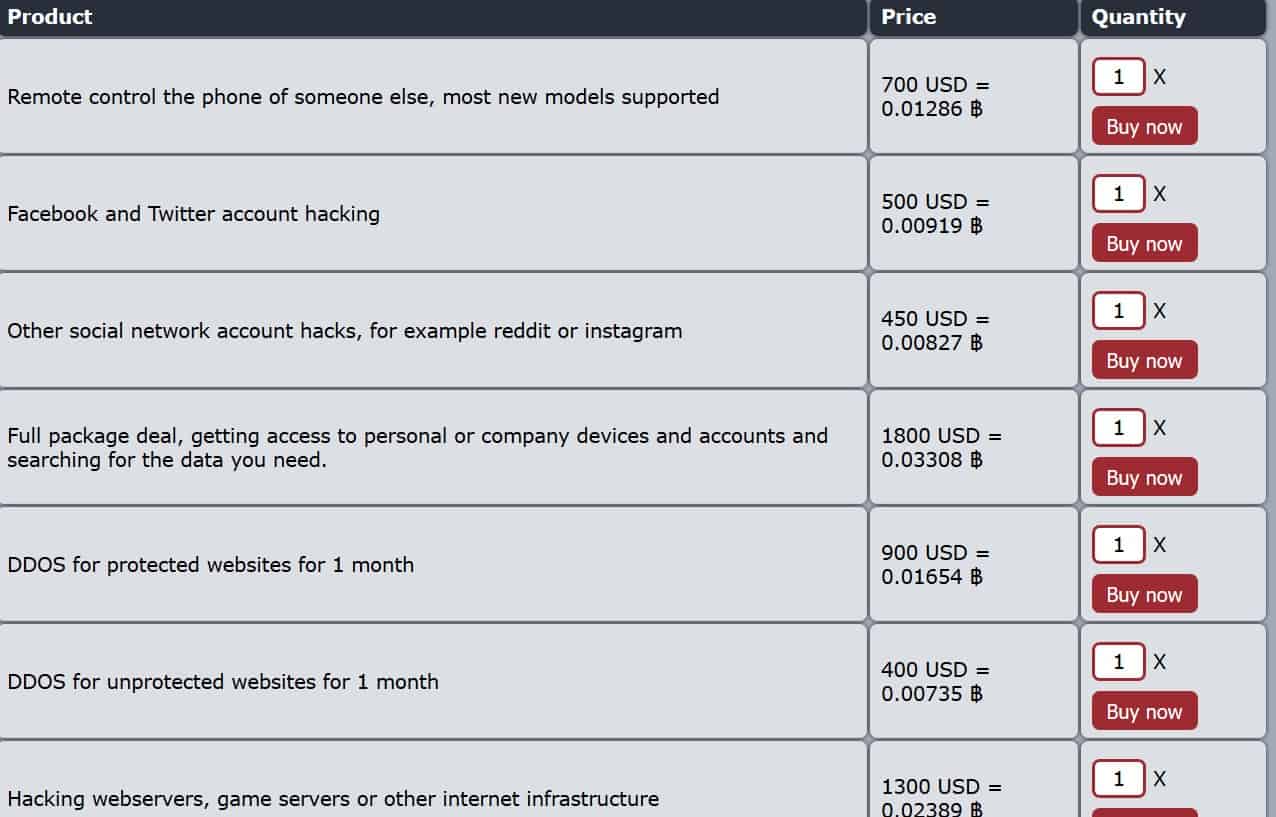Select the 'Full package deal' product description cell
The width and height of the screenshot is (1276, 817).
(433, 447)
